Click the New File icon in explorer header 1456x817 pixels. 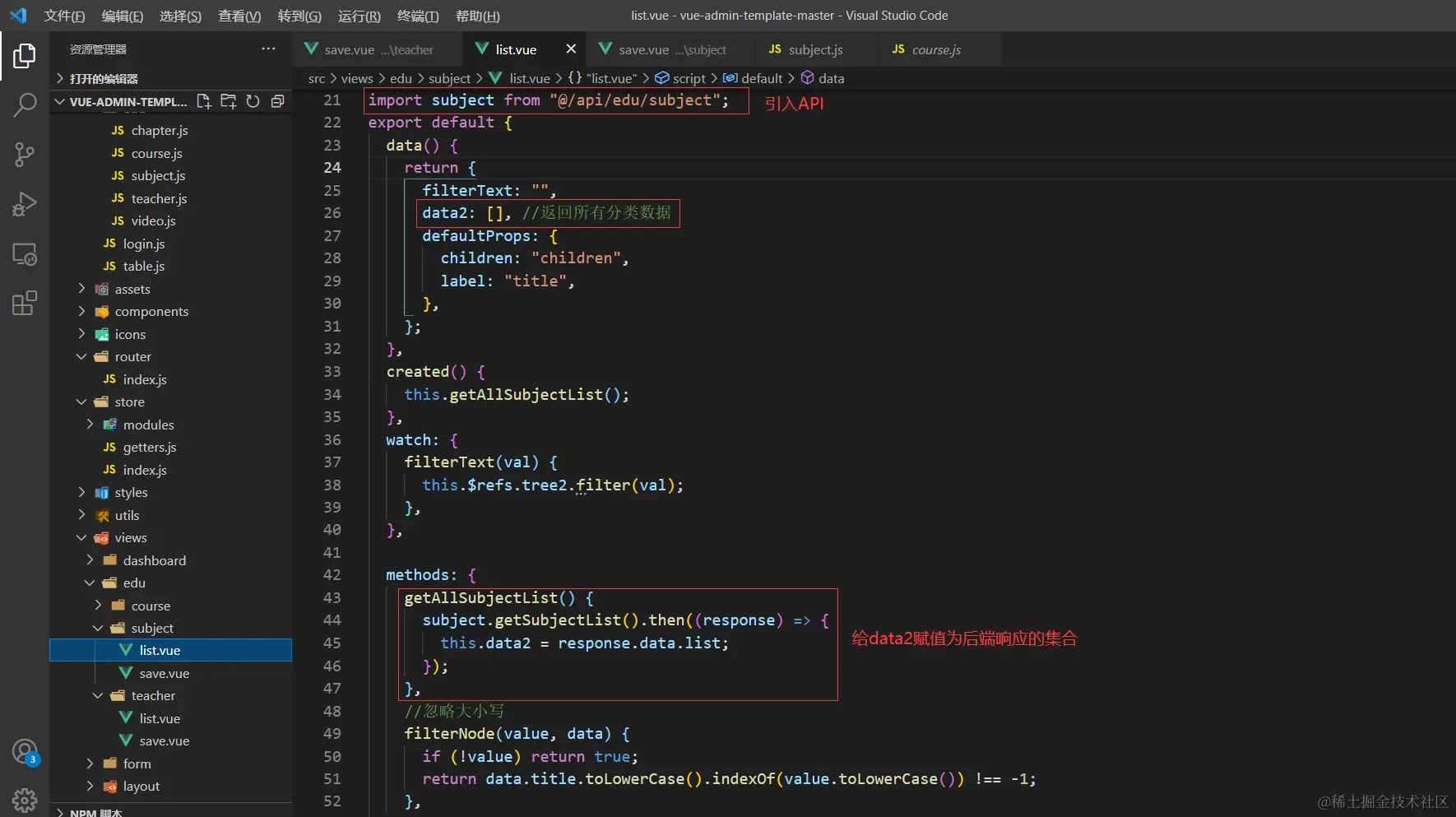(x=204, y=101)
